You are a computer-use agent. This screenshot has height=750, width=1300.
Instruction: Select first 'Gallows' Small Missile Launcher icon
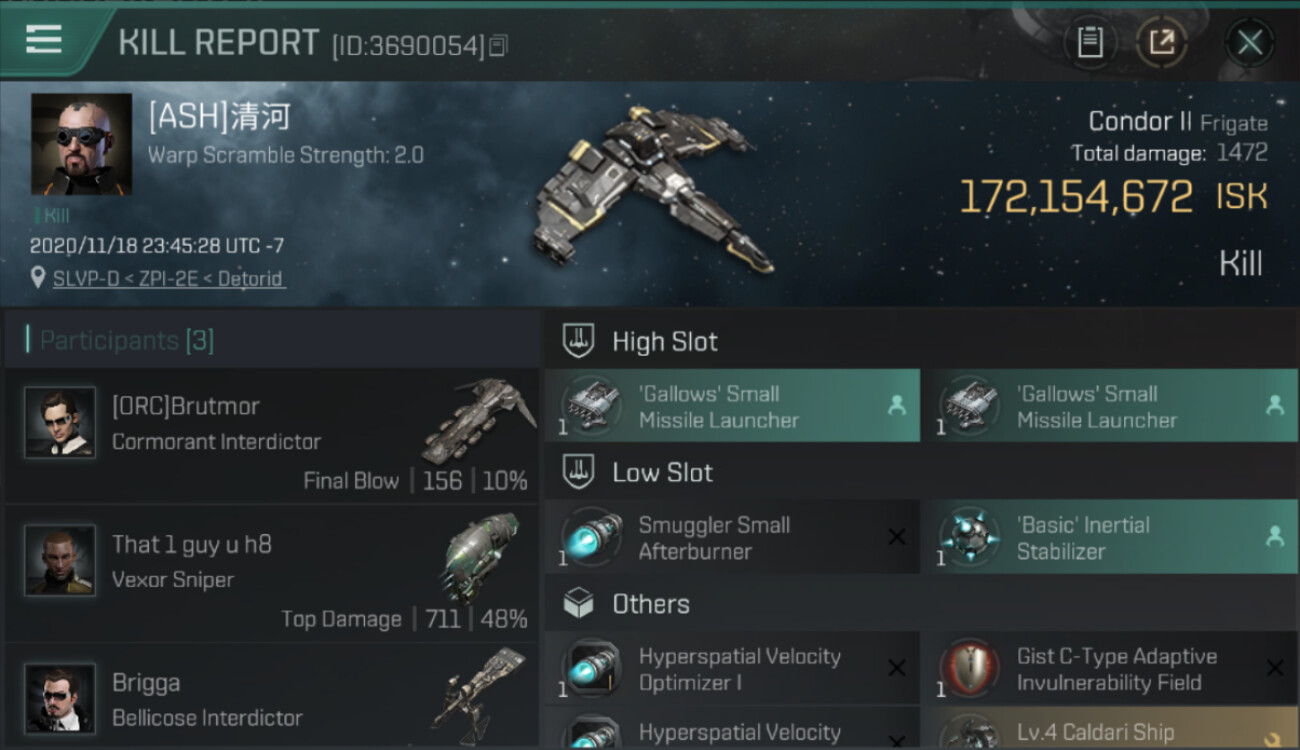coord(590,406)
